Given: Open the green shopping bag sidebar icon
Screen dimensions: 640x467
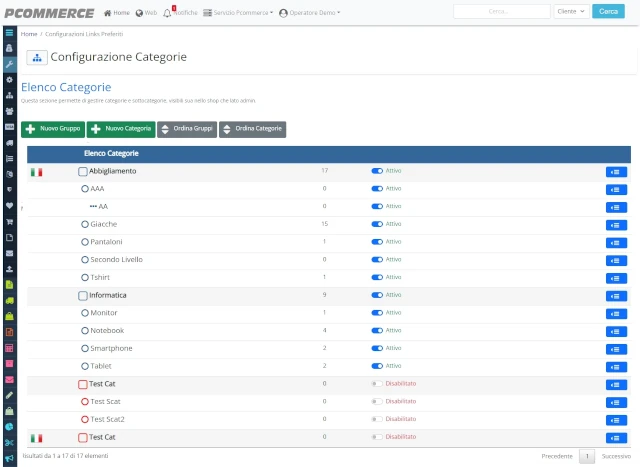Looking at the screenshot, I should [9, 316].
